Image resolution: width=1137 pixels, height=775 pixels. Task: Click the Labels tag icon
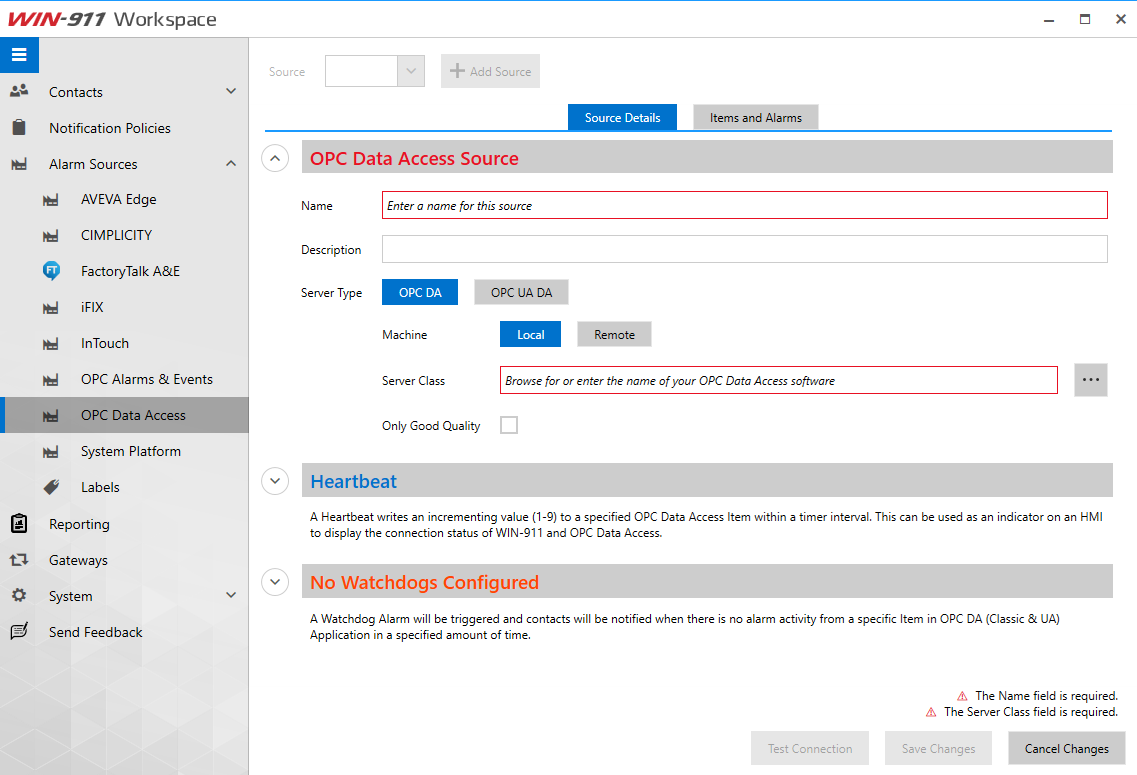coord(51,487)
